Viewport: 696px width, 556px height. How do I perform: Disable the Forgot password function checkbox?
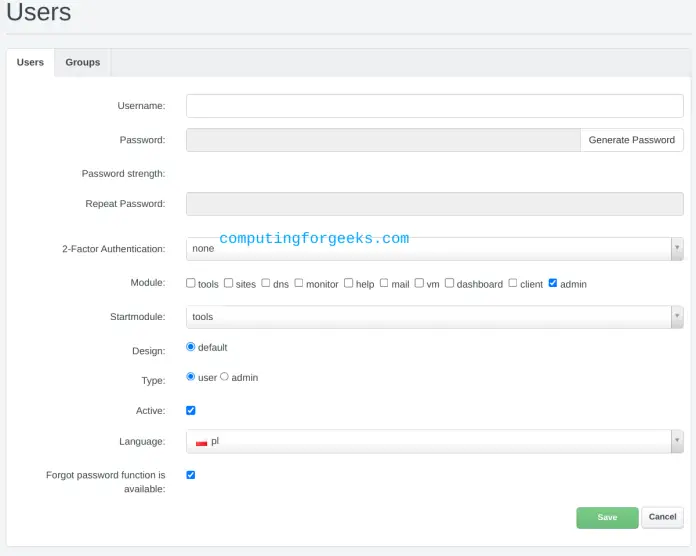[191, 475]
